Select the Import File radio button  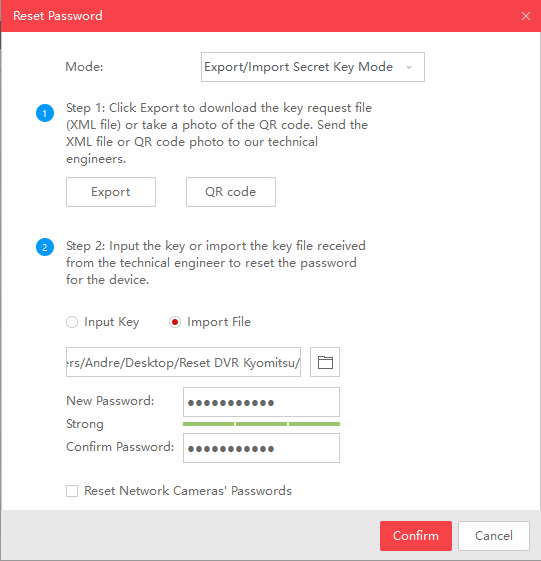click(175, 322)
